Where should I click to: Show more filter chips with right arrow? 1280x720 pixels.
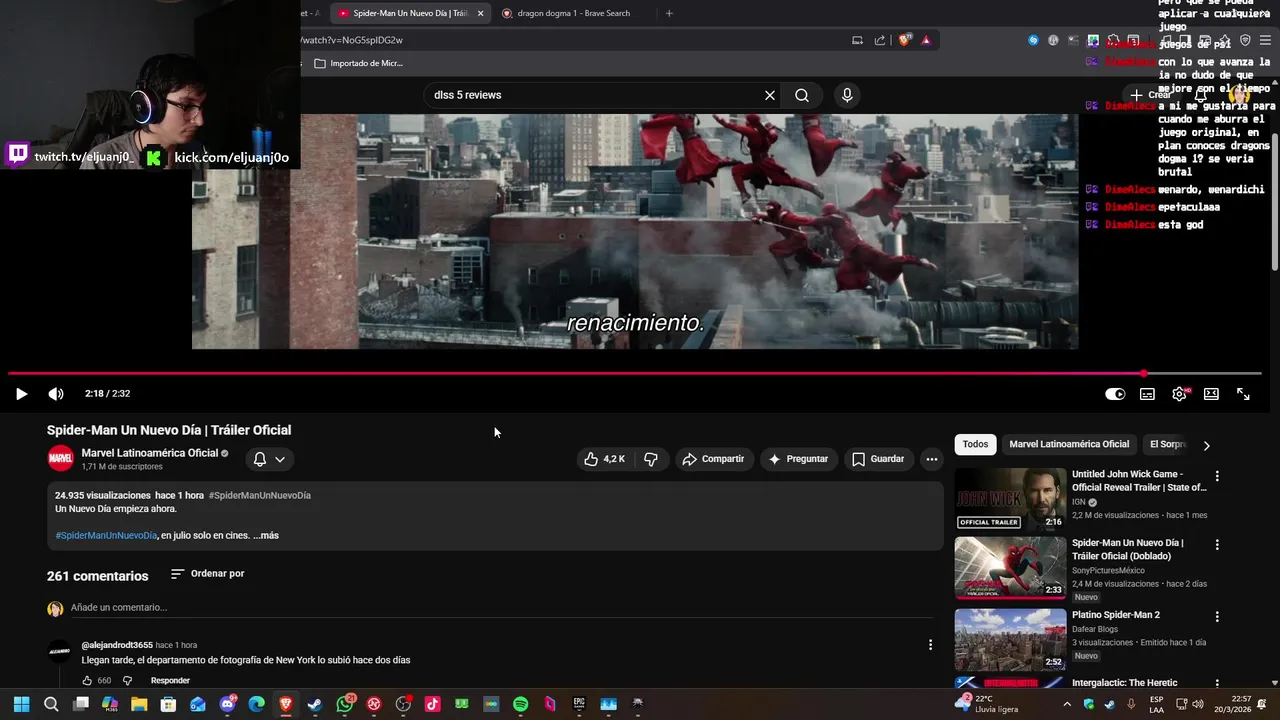(1206, 445)
